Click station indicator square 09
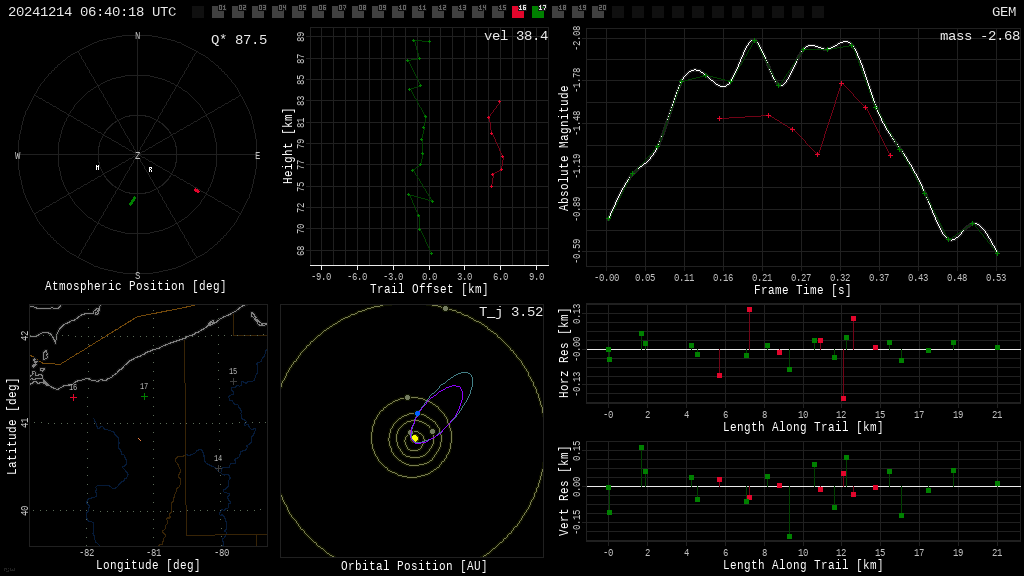1024x576 pixels. pos(378,12)
